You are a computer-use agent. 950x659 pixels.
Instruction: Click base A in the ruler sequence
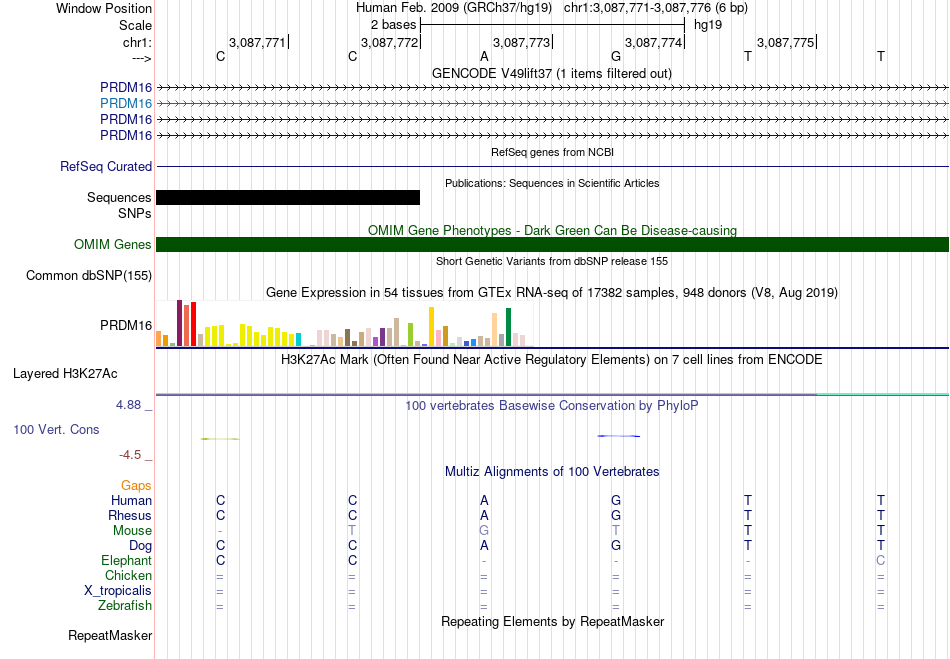click(x=484, y=56)
